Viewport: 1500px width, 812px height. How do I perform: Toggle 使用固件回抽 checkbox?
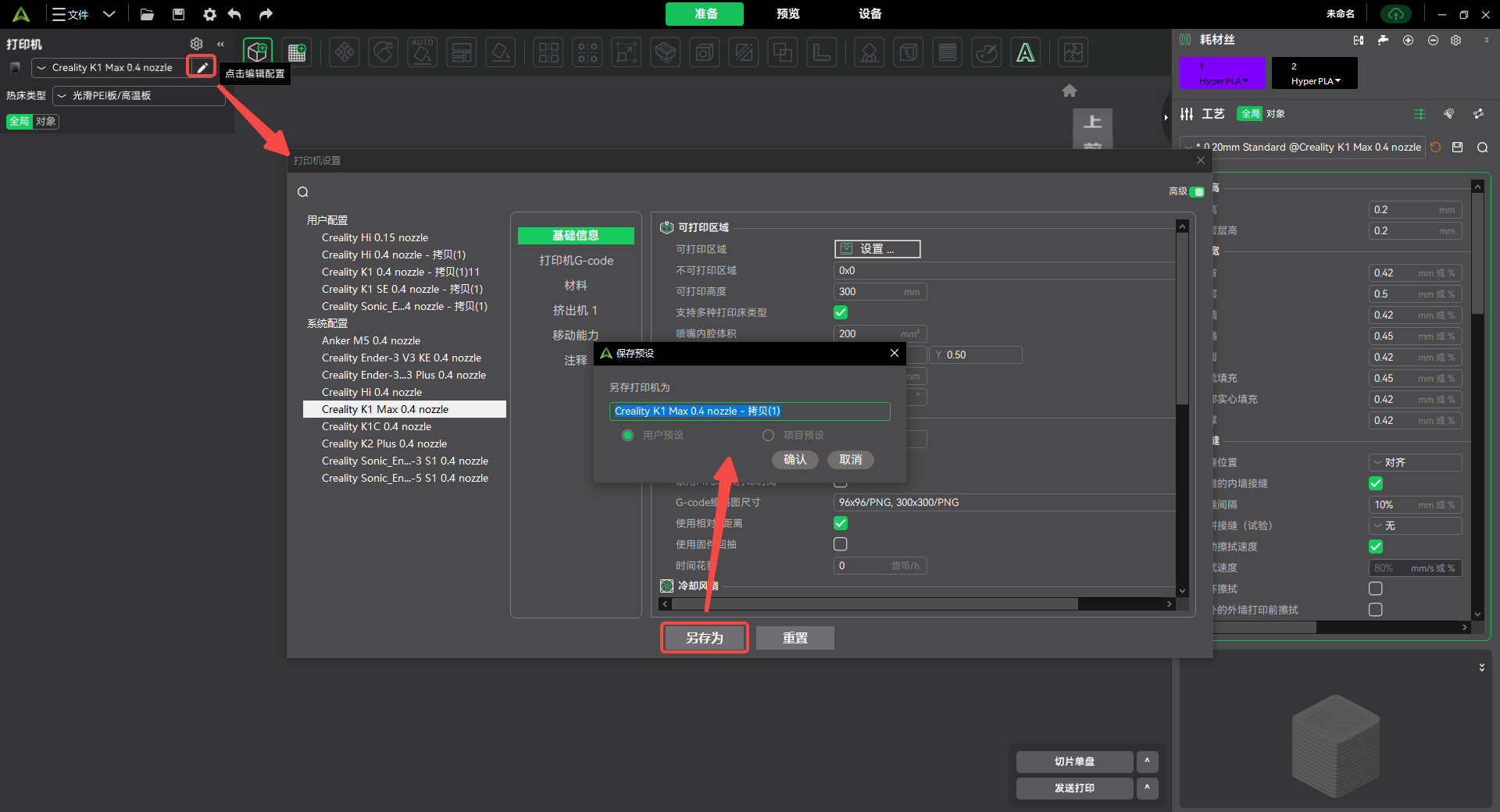[x=841, y=544]
